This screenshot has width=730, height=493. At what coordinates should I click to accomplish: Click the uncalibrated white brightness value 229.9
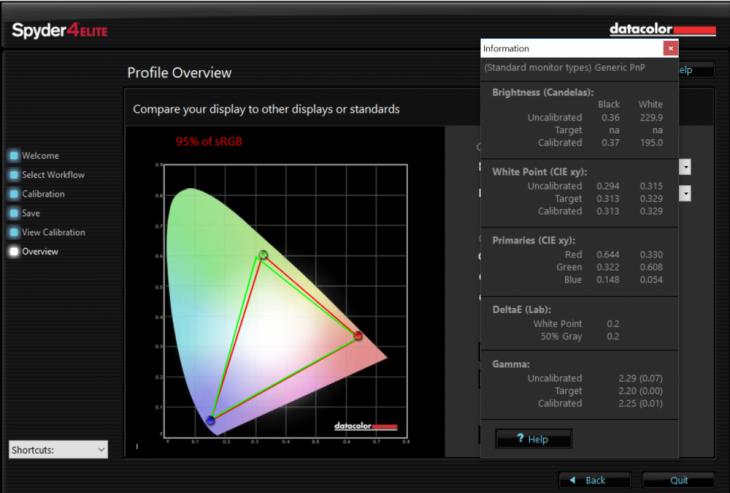[651, 117]
